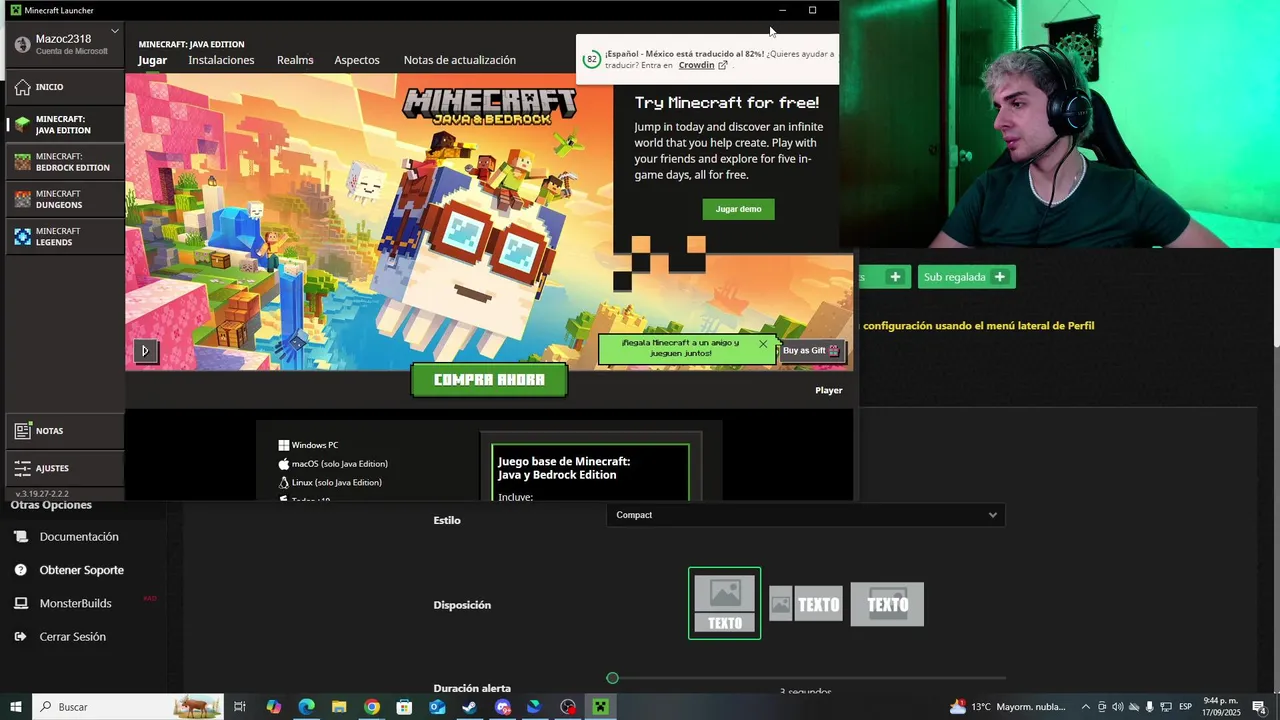Image resolution: width=1280 pixels, height=720 pixels.
Task: Open the Notas de actualización tab
Action: (x=460, y=60)
